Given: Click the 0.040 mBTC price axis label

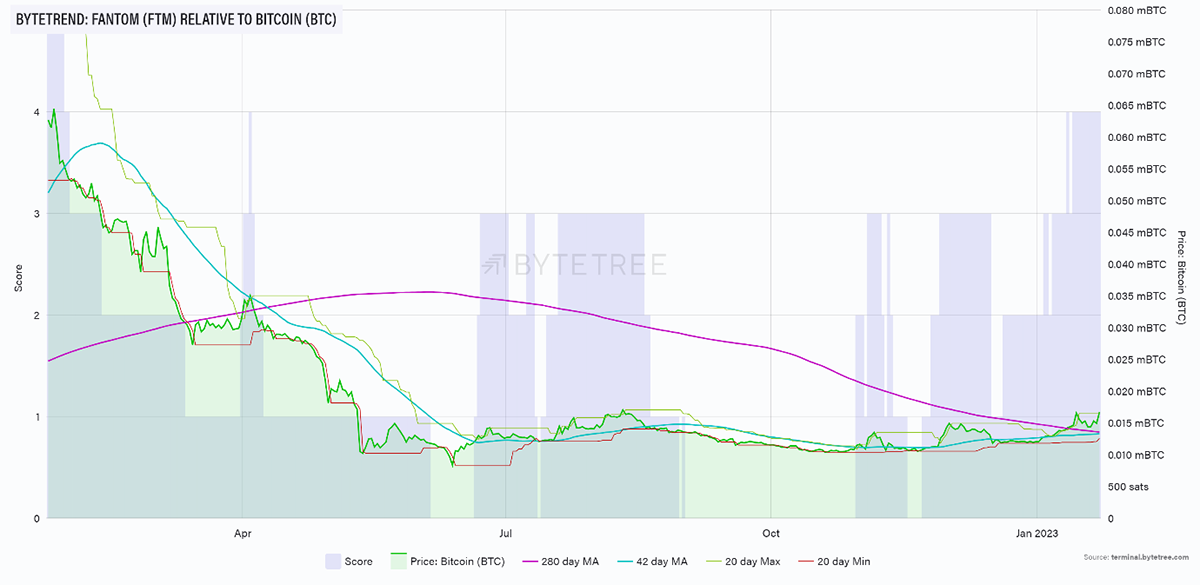Looking at the screenshot, I should point(1137,264).
